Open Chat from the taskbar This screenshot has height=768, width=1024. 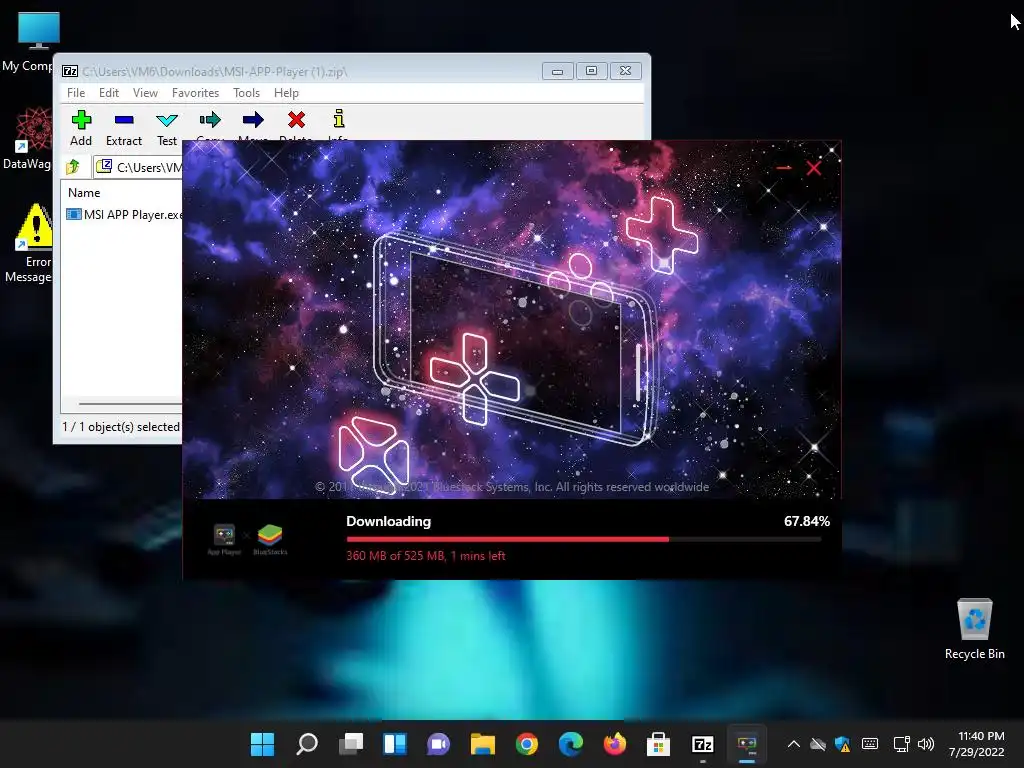438,744
